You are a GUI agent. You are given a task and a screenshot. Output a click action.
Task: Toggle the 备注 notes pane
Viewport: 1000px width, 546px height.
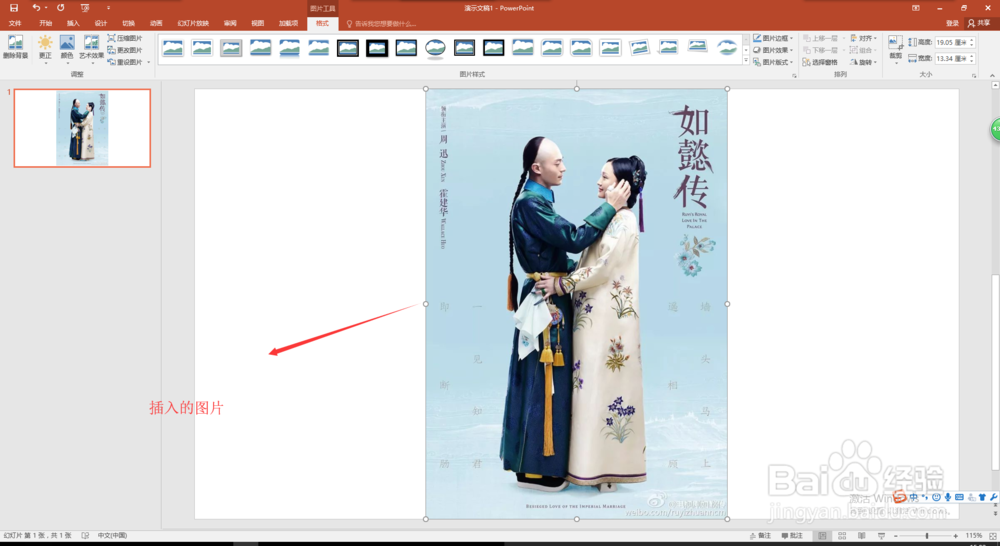[x=761, y=536]
